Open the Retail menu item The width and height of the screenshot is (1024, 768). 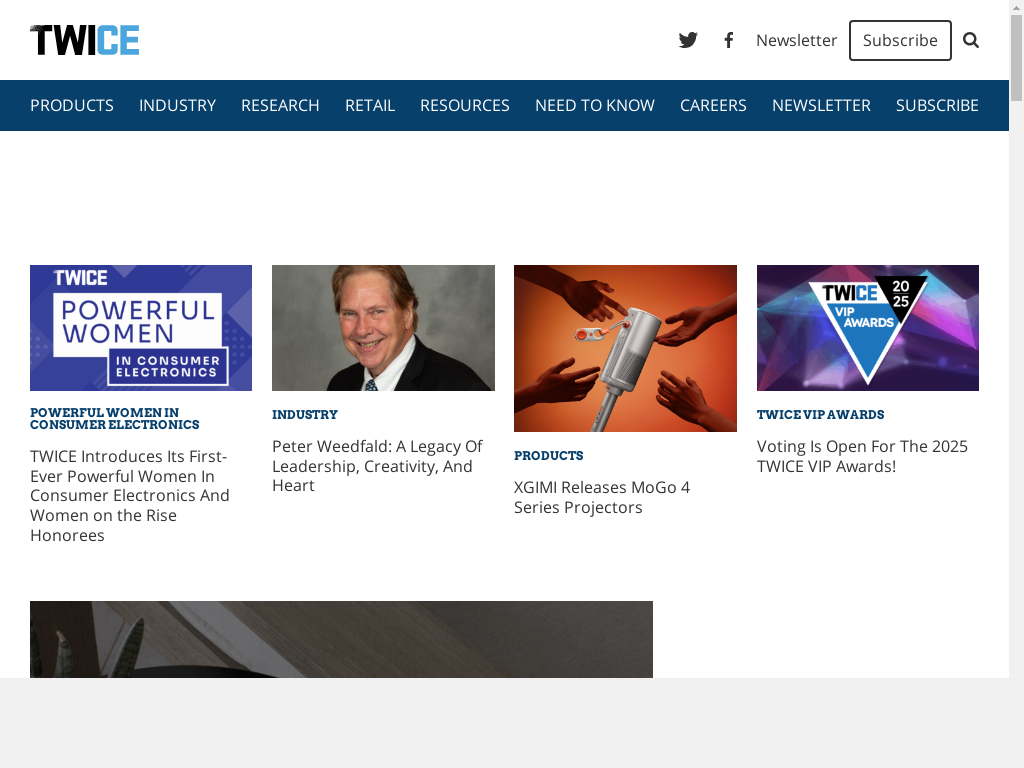[x=370, y=105]
